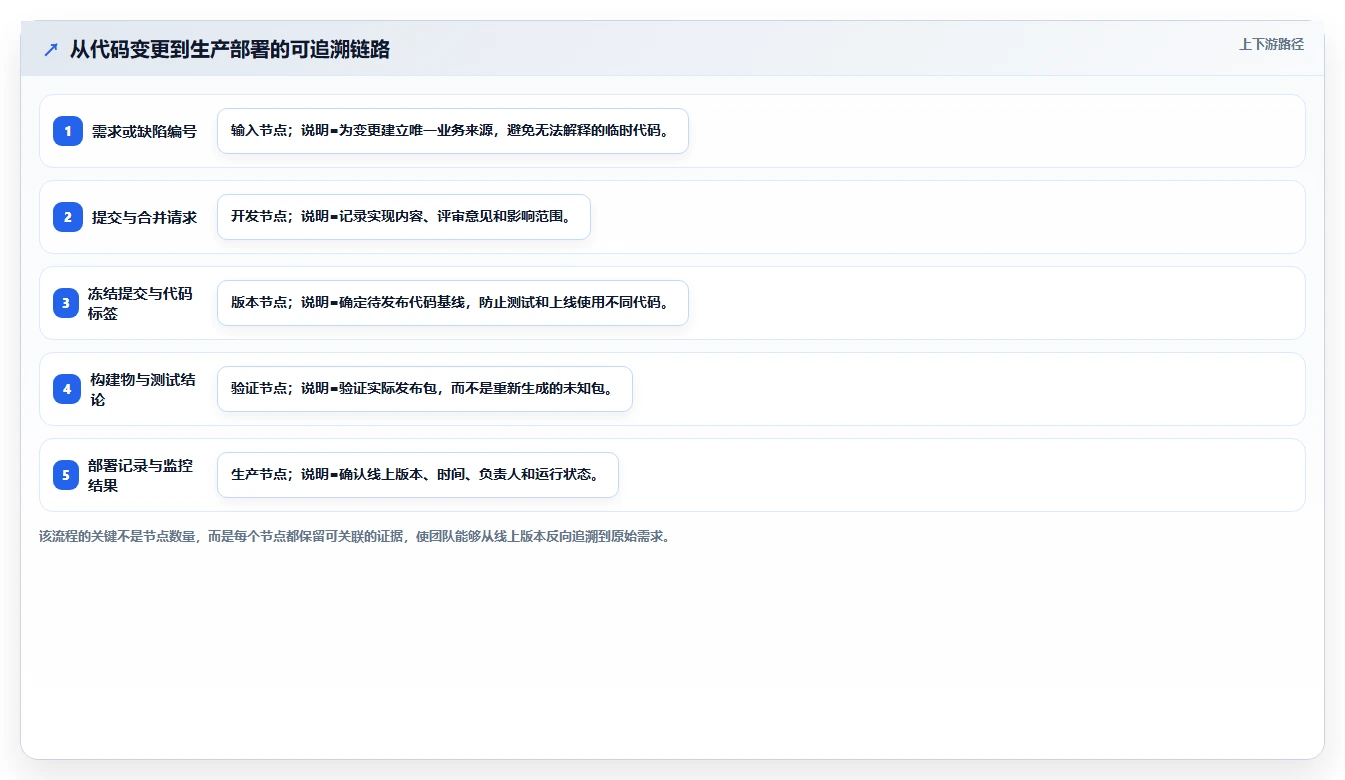
Task: Click the footer note starting 该流程的关键
Action: pos(355,536)
